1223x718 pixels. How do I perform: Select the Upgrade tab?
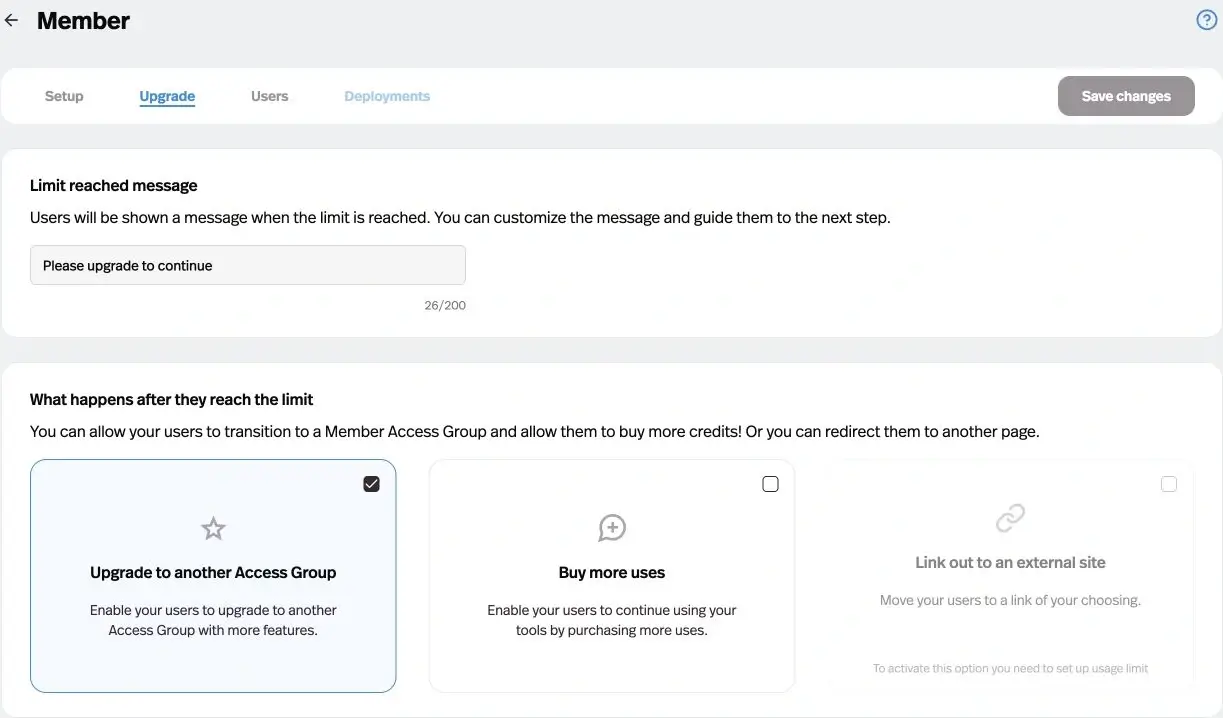pos(167,96)
